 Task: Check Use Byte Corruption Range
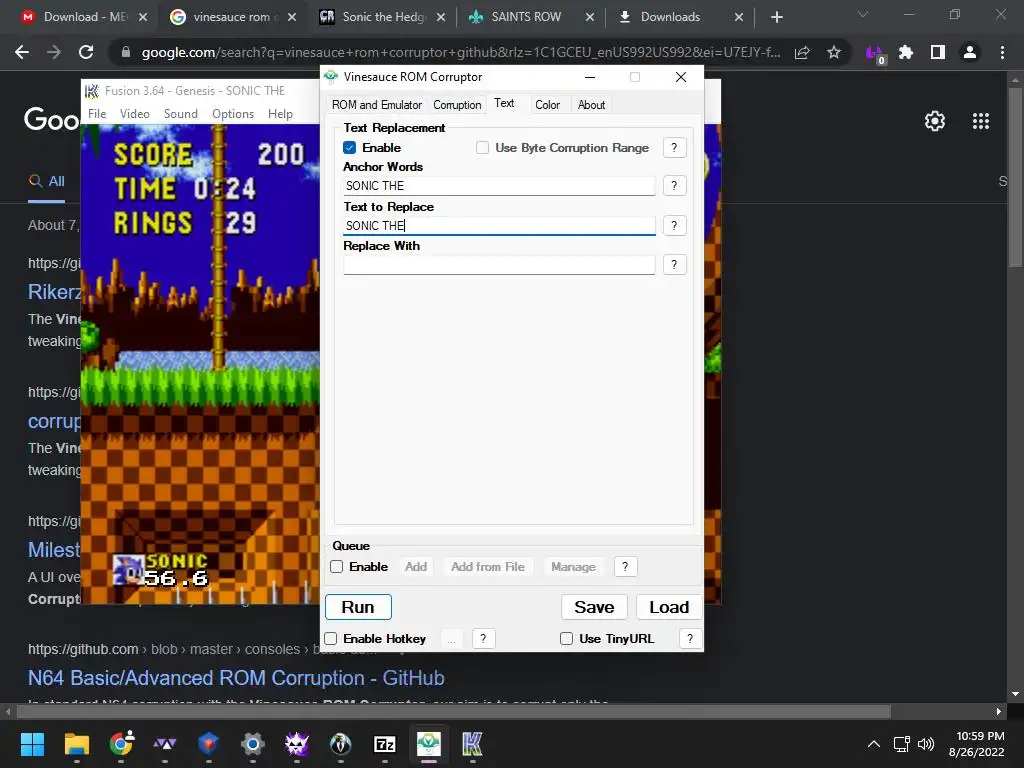coord(483,148)
